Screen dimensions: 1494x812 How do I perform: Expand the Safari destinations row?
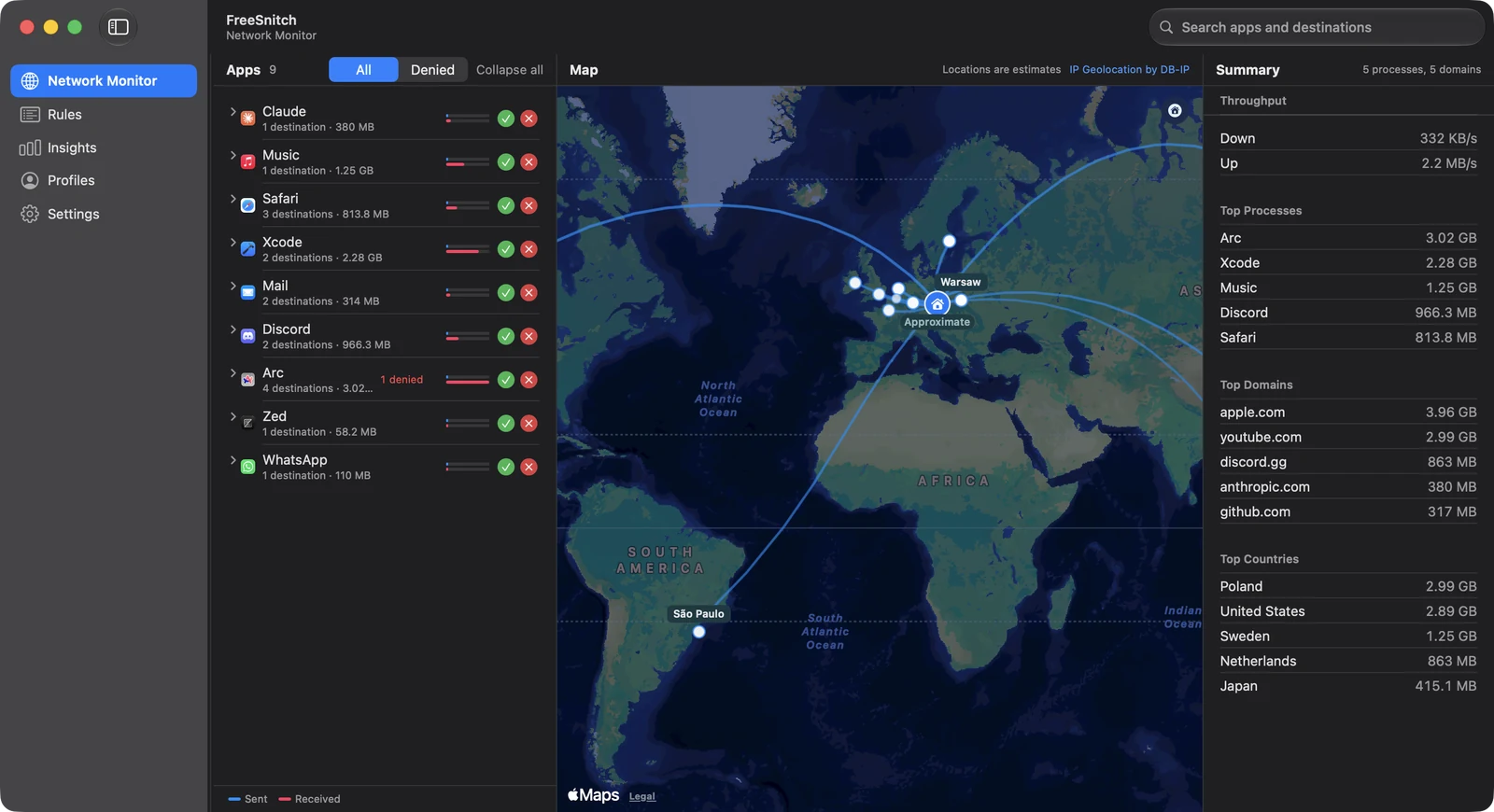pyautogui.click(x=233, y=199)
